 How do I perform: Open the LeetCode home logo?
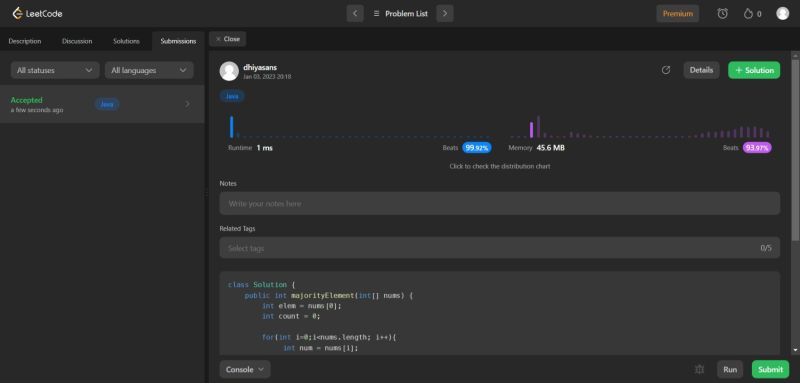[37, 13]
